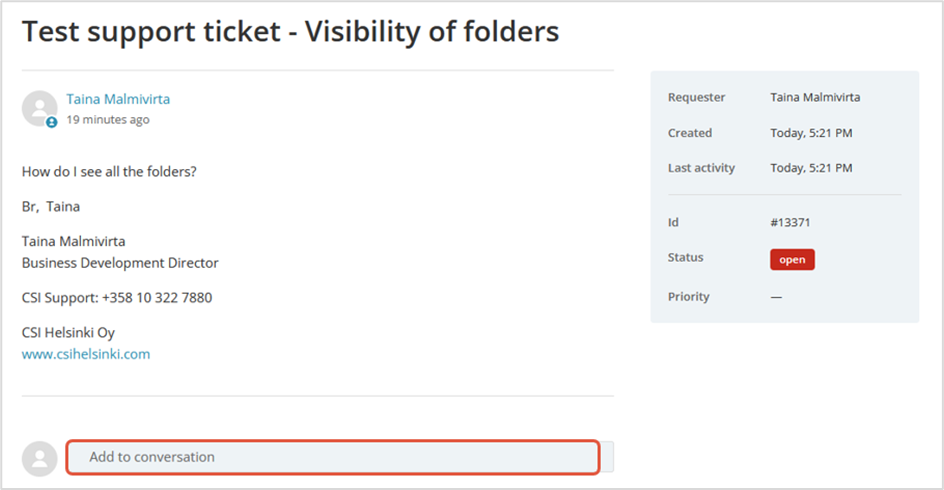Viewport: 944px width, 490px height.
Task: Click the small user badge on the avatar
Action: [52, 122]
